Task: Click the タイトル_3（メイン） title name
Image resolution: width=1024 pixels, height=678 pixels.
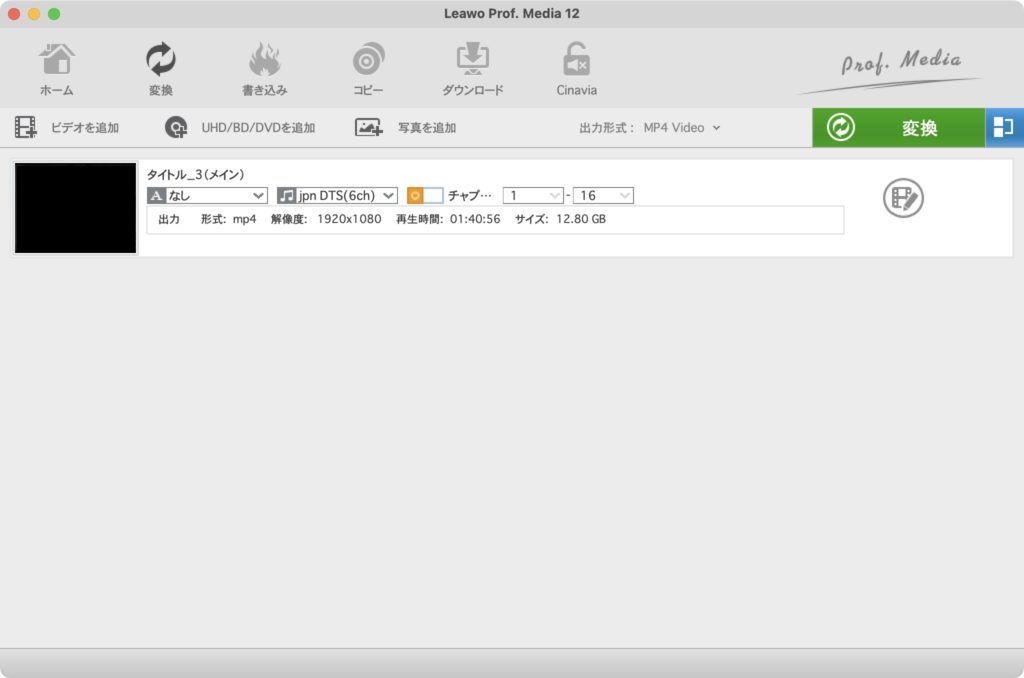Action: [196, 174]
